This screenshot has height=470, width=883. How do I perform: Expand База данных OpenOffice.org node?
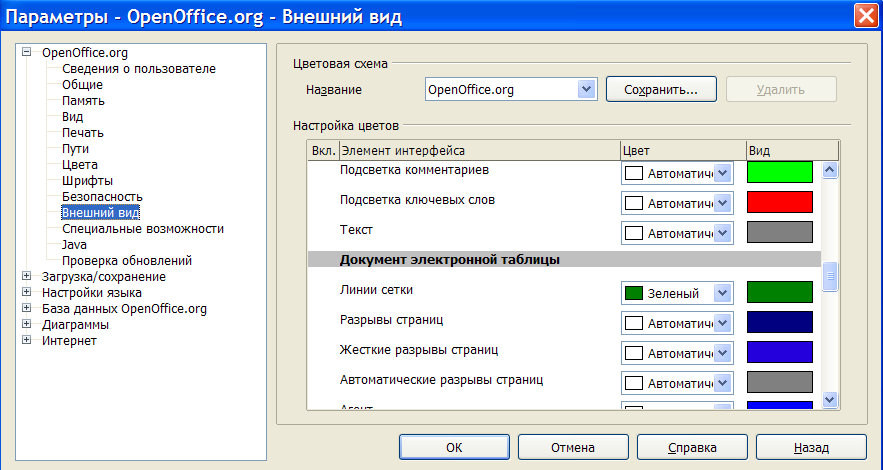pyautogui.click(x=26, y=308)
